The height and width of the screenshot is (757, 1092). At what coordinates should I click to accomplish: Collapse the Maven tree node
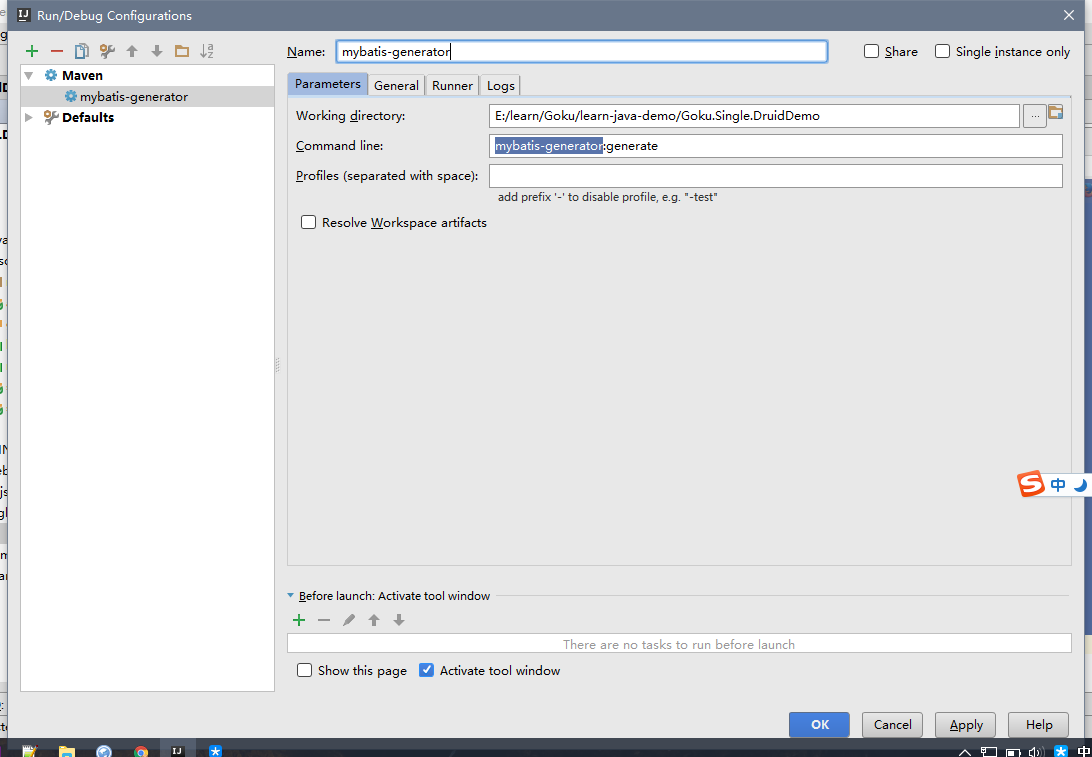click(29, 75)
